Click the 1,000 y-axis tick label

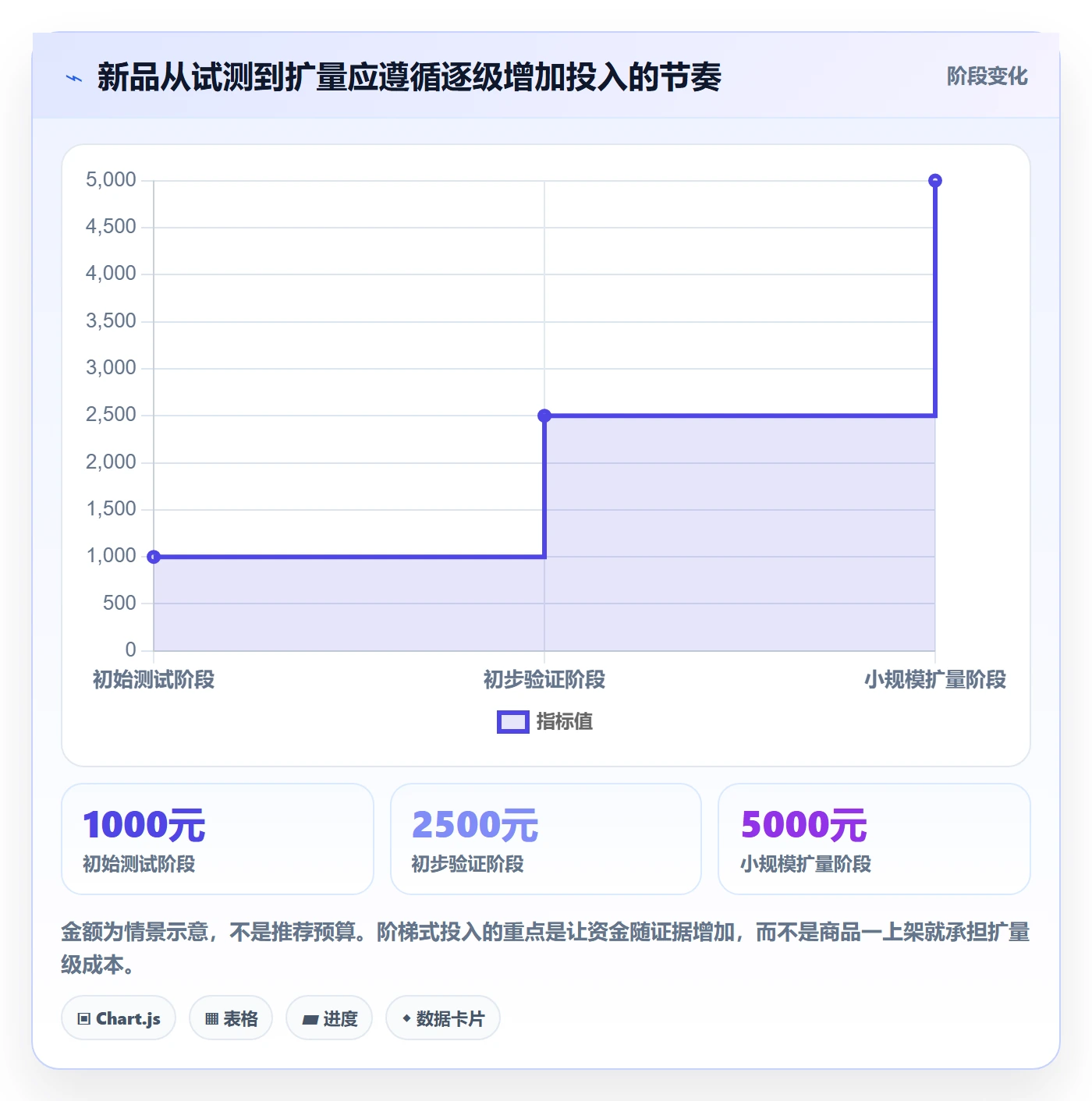pos(111,556)
